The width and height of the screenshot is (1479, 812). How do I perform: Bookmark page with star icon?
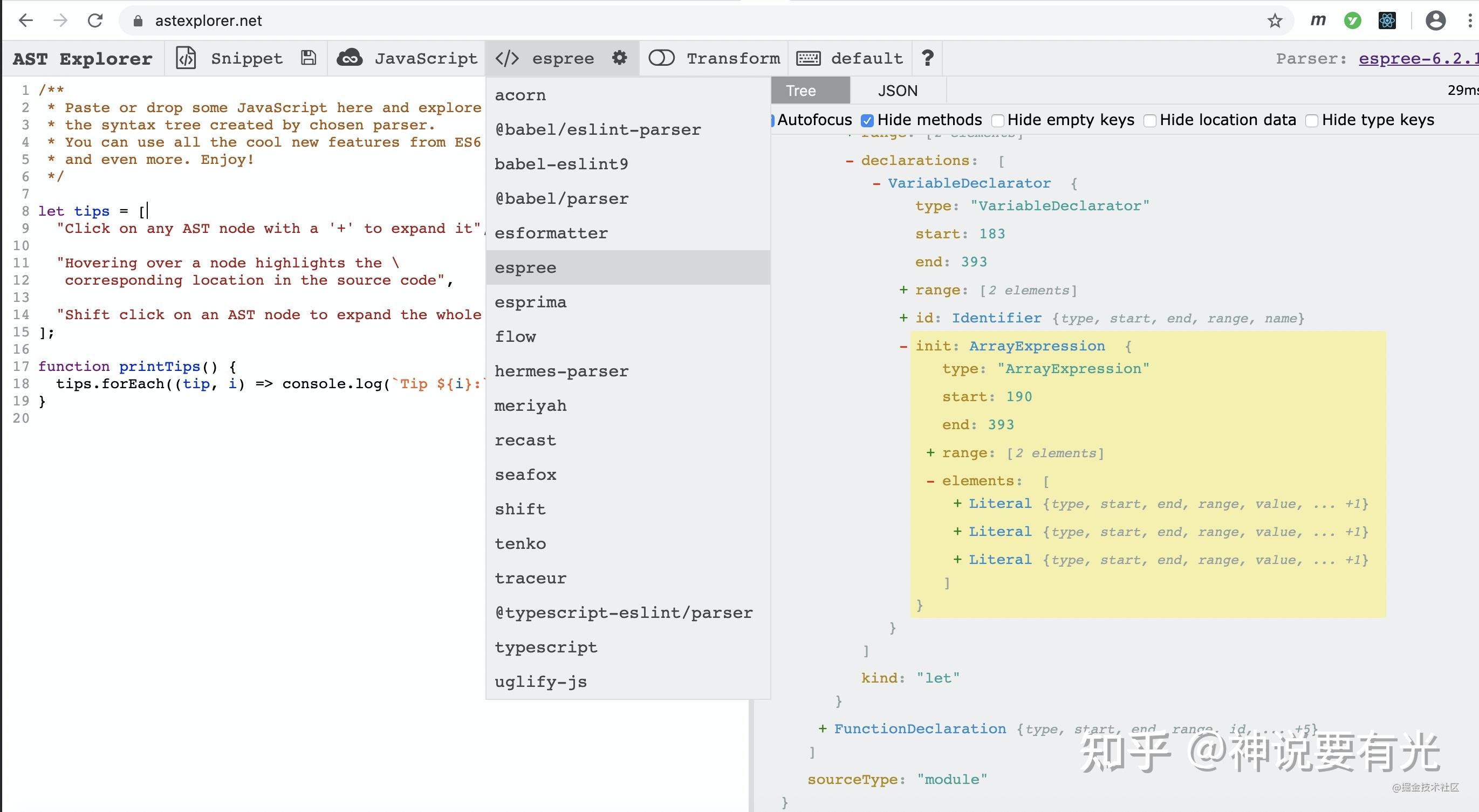click(1275, 21)
